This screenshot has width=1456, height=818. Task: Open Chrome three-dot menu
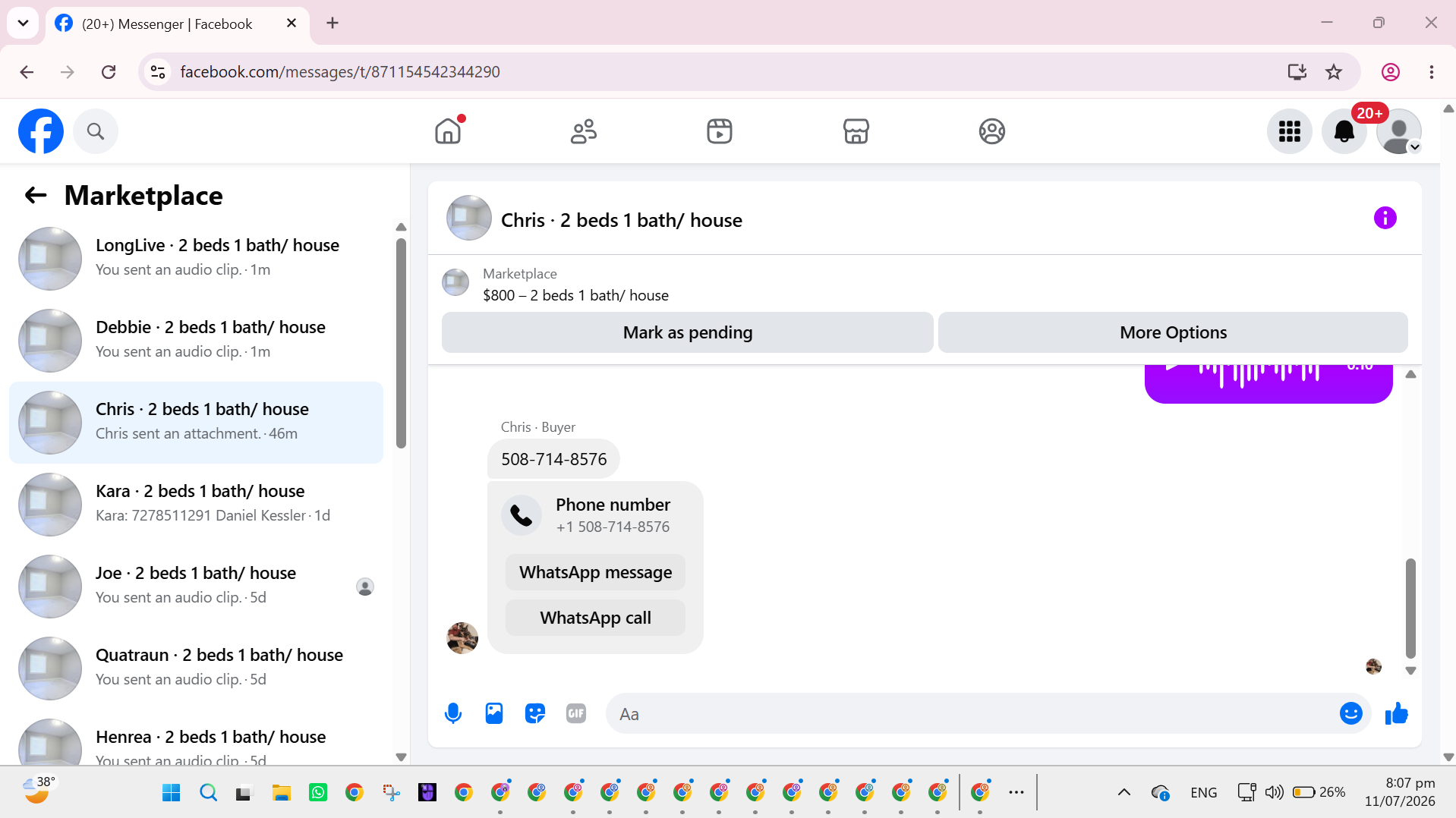tap(1432, 72)
